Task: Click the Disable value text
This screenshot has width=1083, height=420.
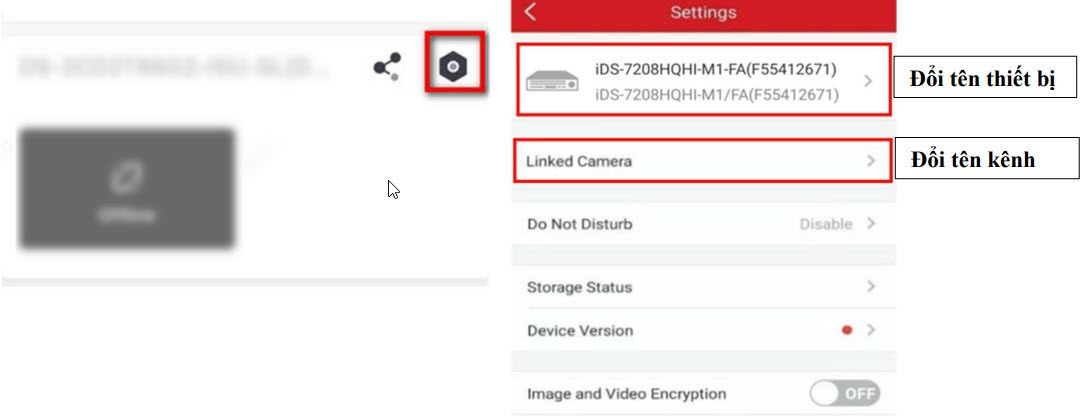Action: coord(825,225)
